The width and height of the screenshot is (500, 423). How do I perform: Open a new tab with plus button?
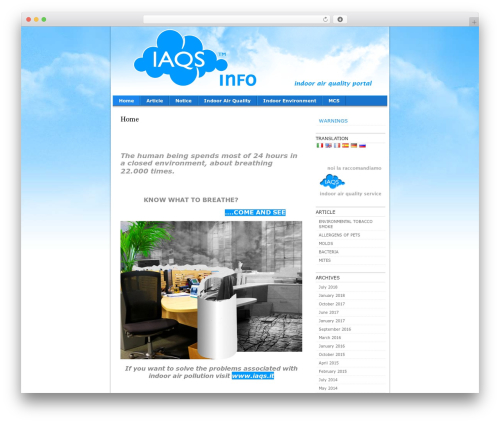(x=474, y=22)
